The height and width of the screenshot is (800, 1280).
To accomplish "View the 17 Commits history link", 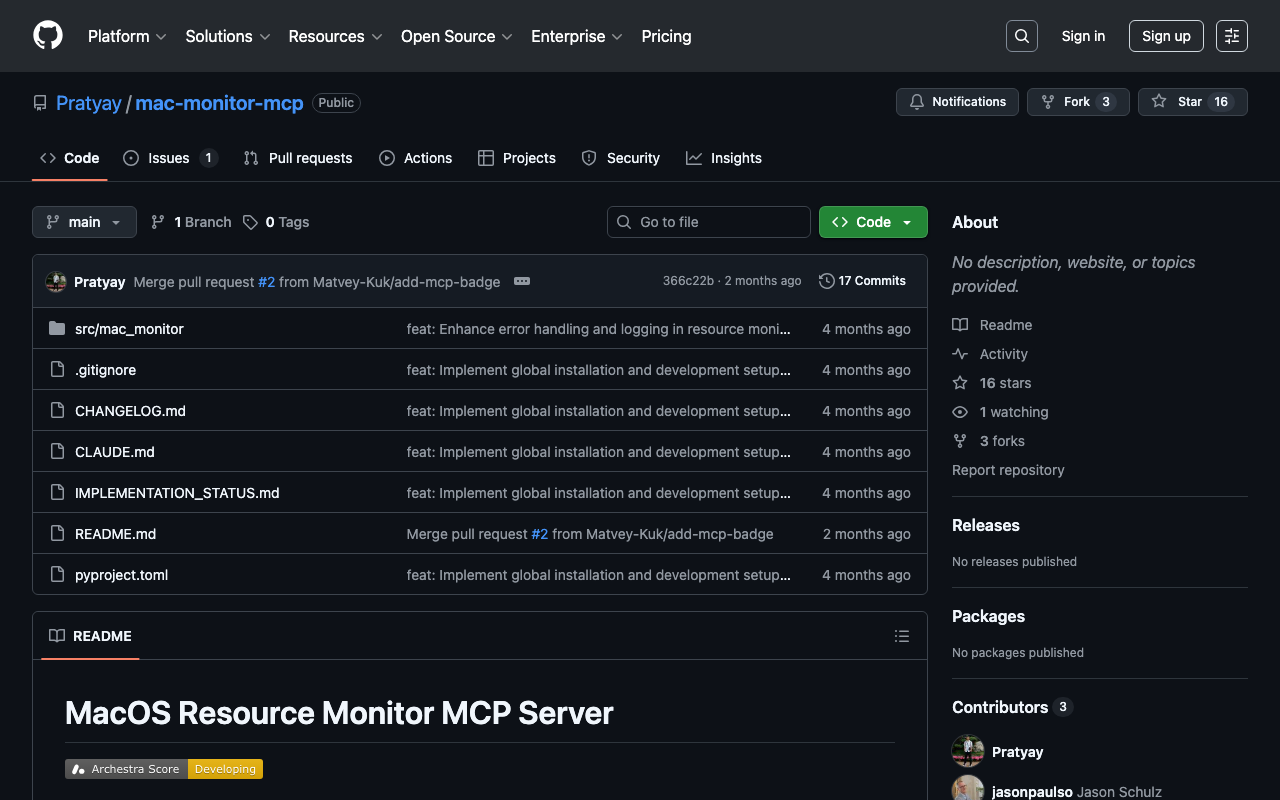I will pos(862,281).
